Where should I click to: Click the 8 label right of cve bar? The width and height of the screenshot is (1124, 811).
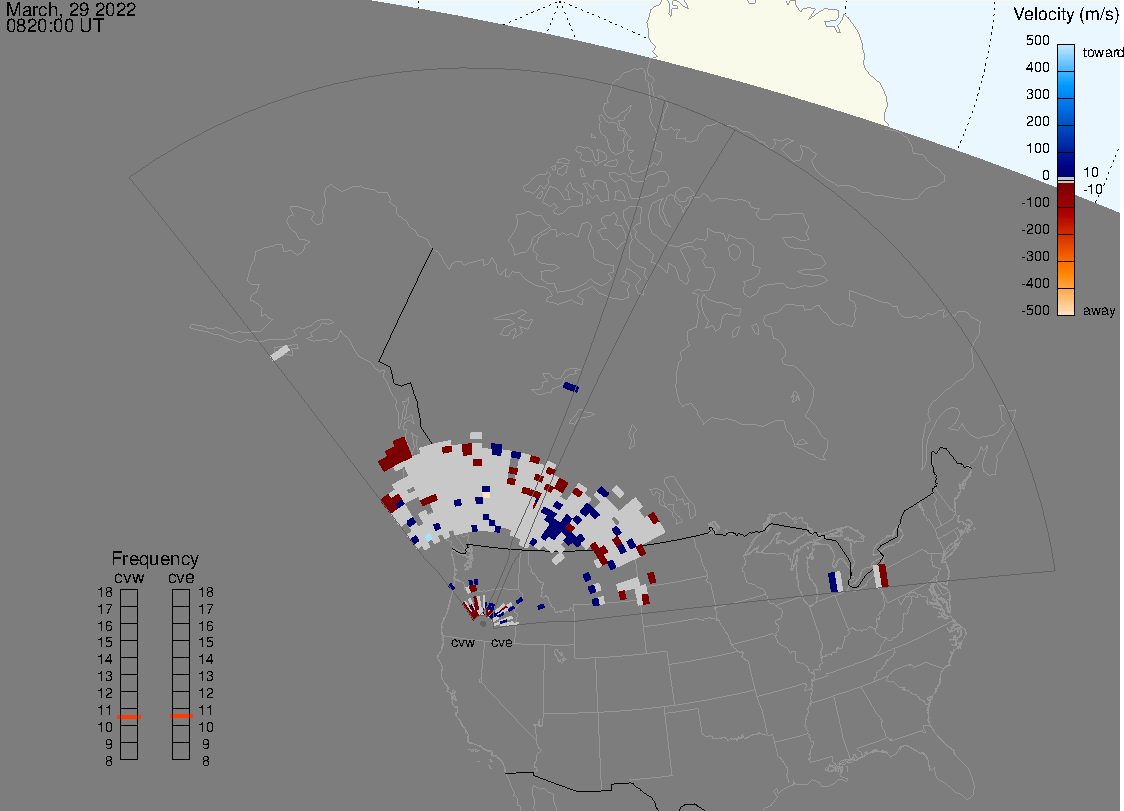(x=206, y=762)
